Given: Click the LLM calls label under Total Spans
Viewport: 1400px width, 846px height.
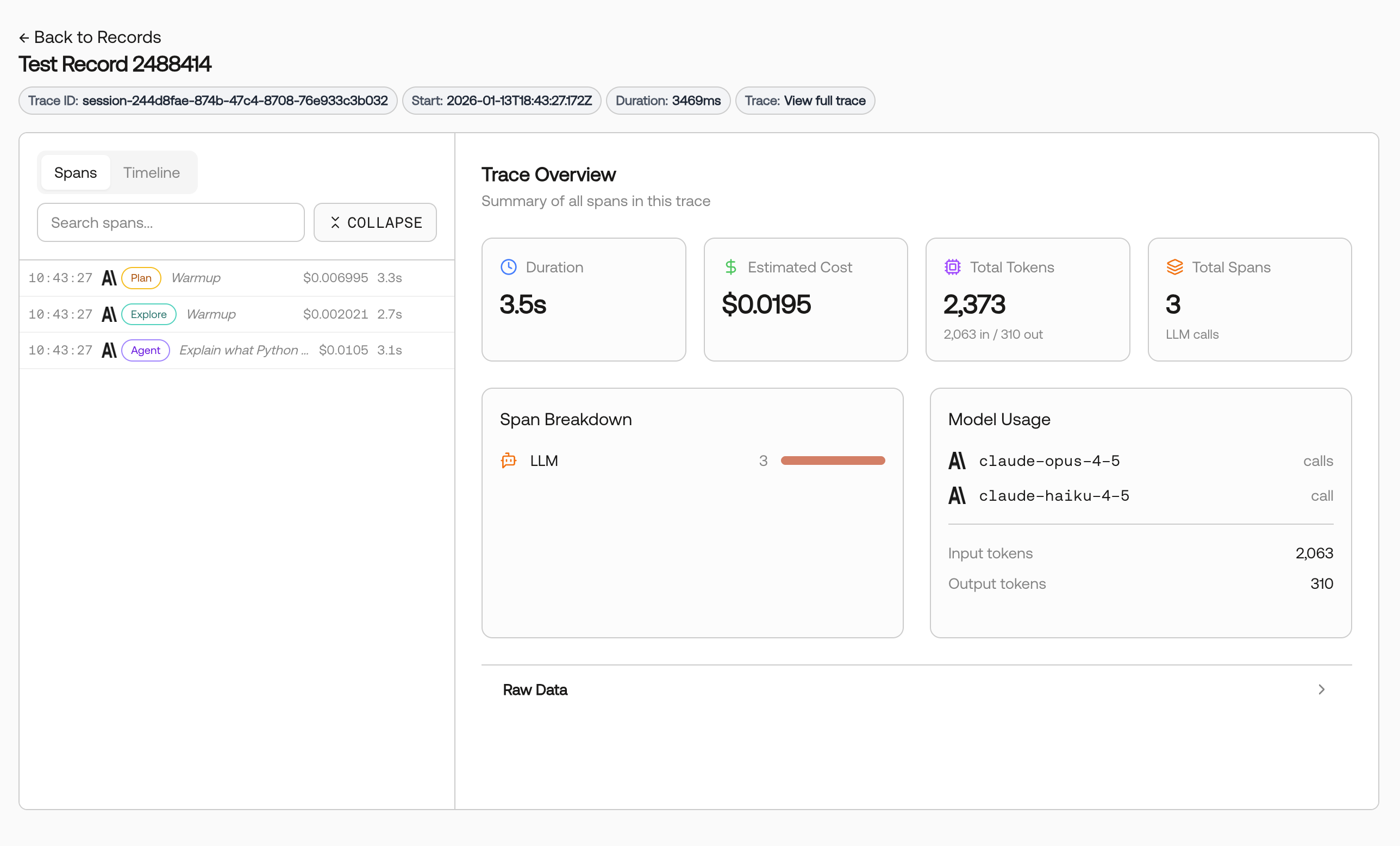Looking at the screenshot, I should [x=1192, y=334].
